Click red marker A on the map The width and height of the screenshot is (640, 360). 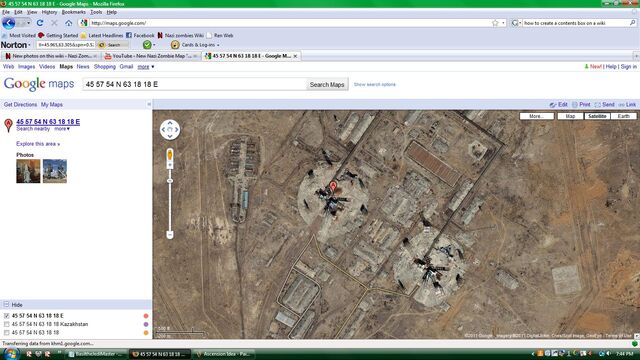pyautogui.click(x=333, y=186)
